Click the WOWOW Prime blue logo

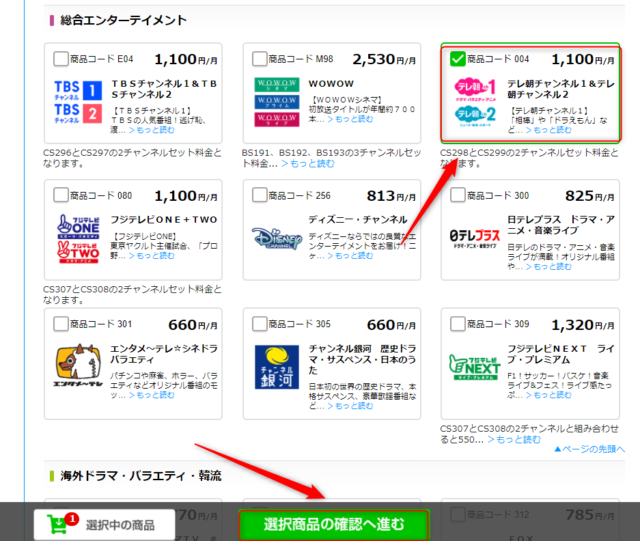[277, 102]
